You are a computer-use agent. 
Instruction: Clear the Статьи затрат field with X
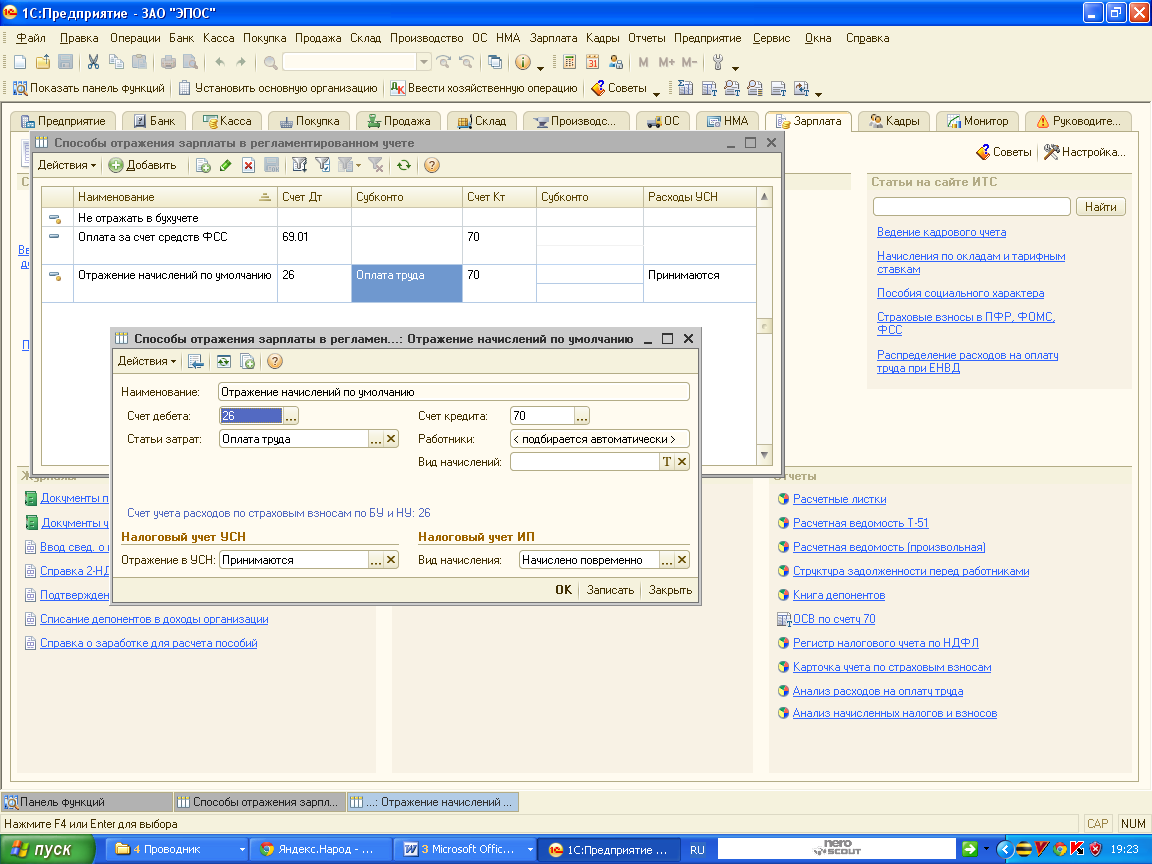pyautogui.click(x=391, y=439)
